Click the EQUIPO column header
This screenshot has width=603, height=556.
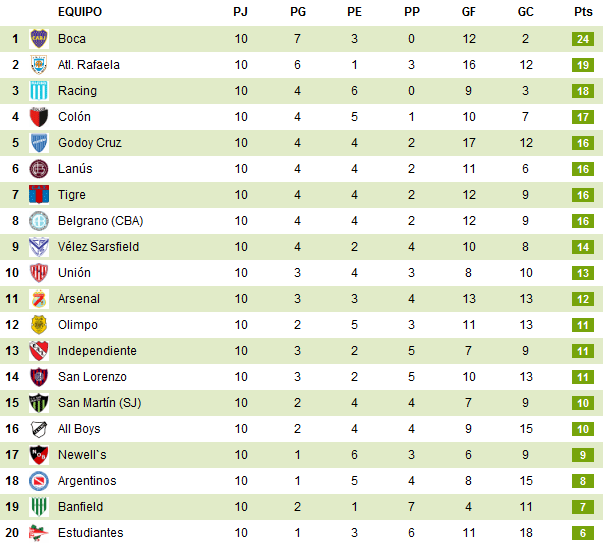80,13
